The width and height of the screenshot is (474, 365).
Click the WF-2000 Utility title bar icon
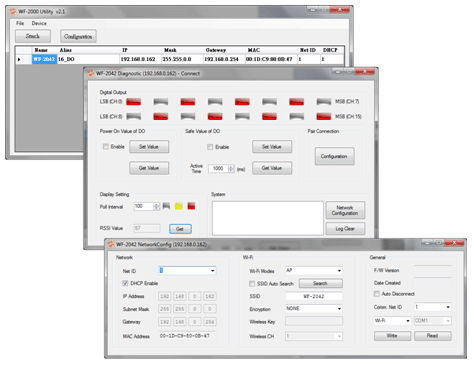click(x=13, y=12)
